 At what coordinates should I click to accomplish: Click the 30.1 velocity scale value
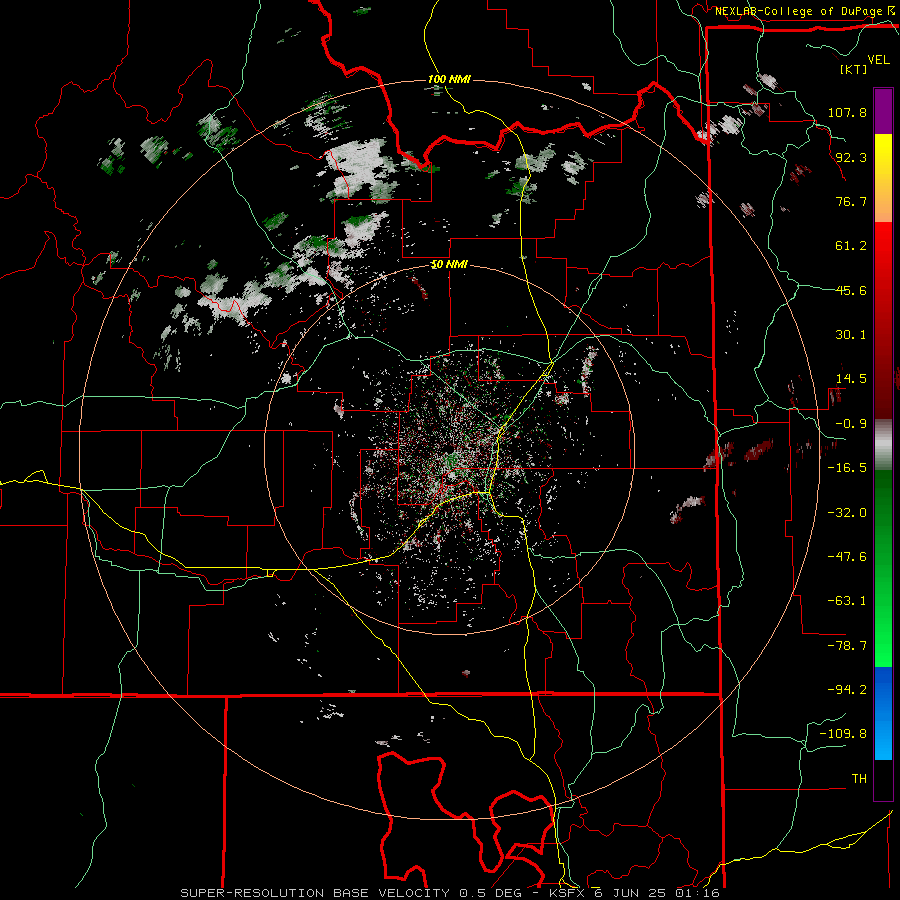pos(851,335)
